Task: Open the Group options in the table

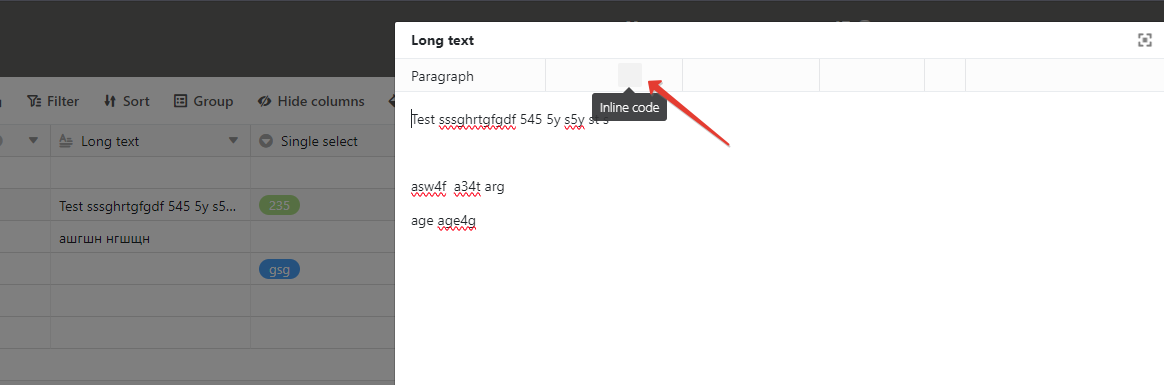Action: 203,101
